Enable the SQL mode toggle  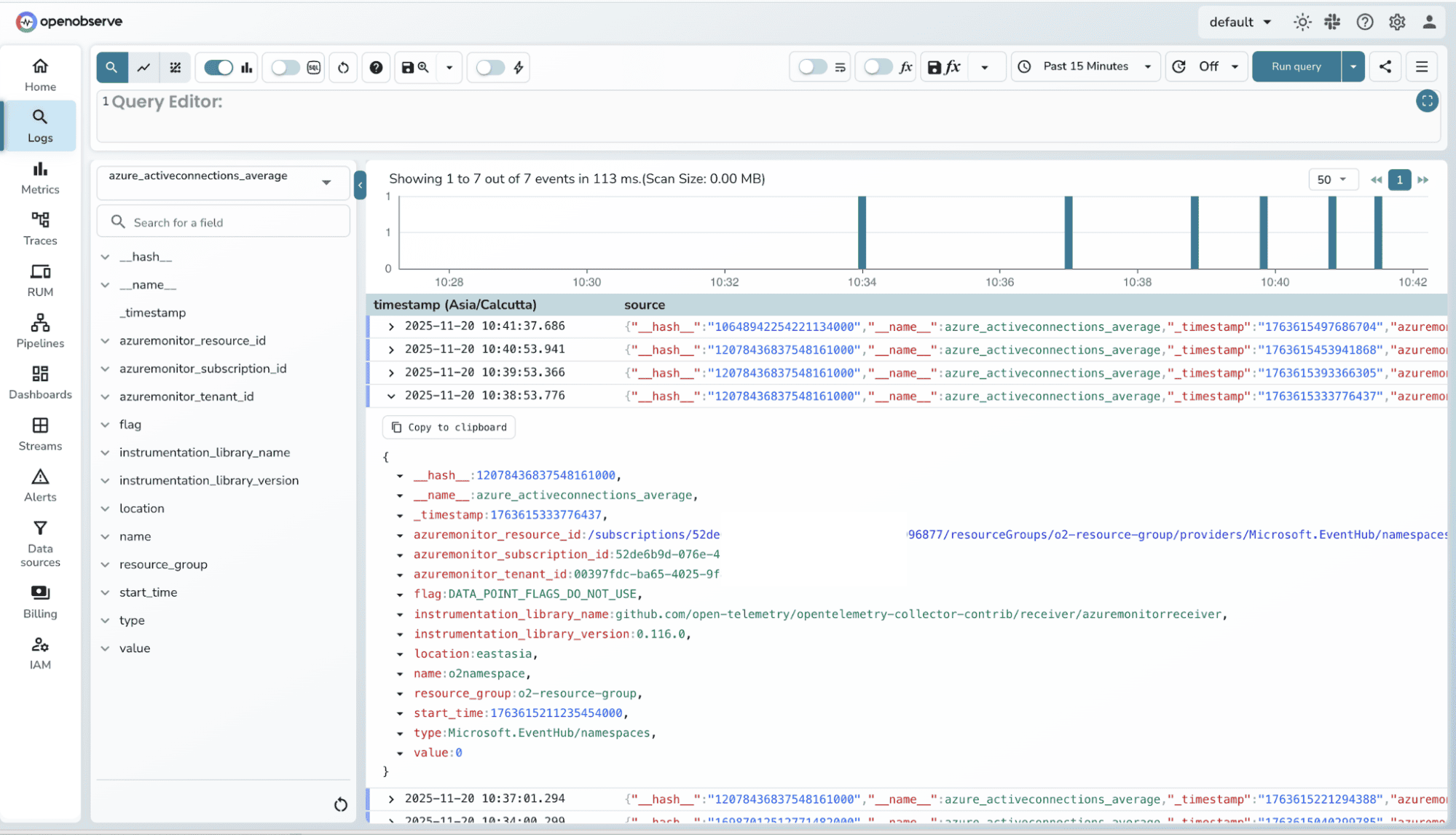click(285, 67)
